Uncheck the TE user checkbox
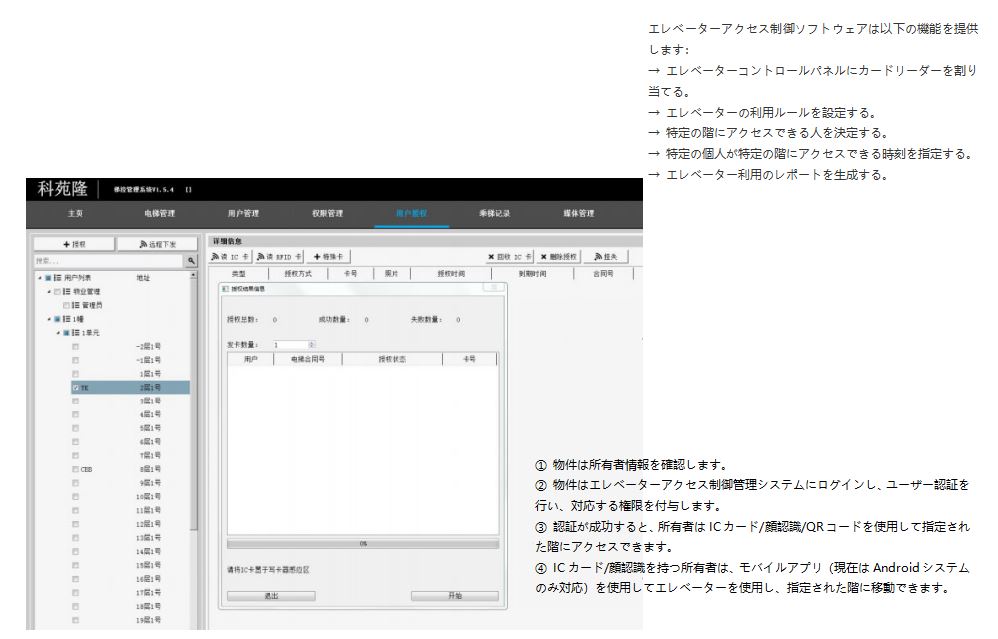Image resolution: width=998 pixels, height=639 pixels. click(x=76, y=387)
